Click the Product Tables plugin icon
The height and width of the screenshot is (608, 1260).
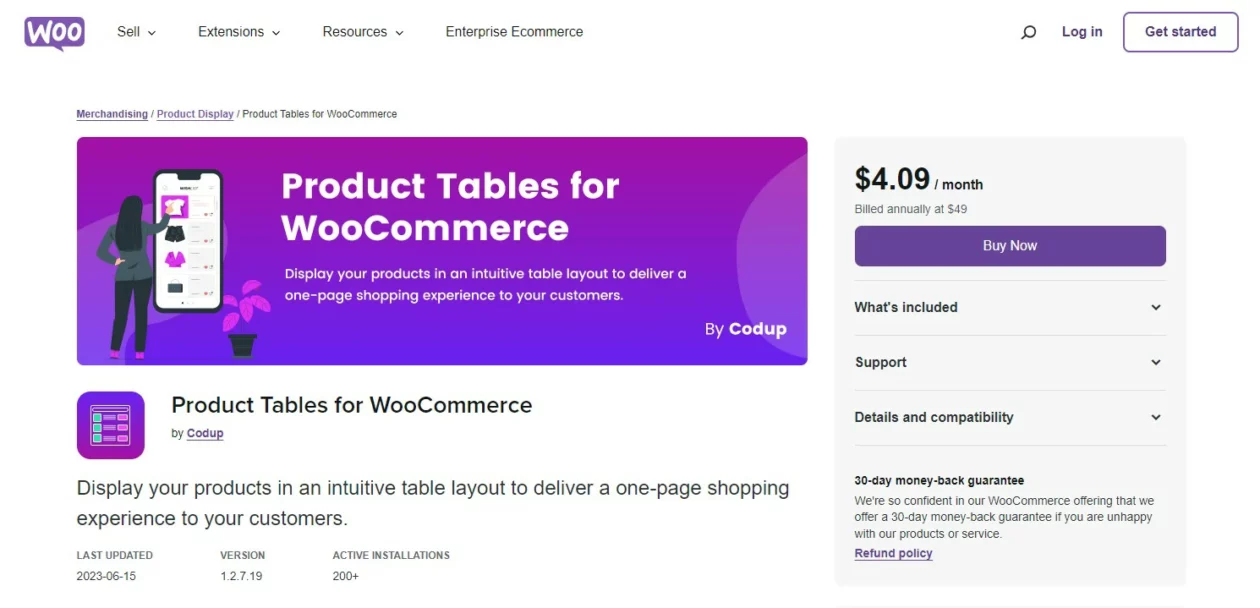pos(111,425)
